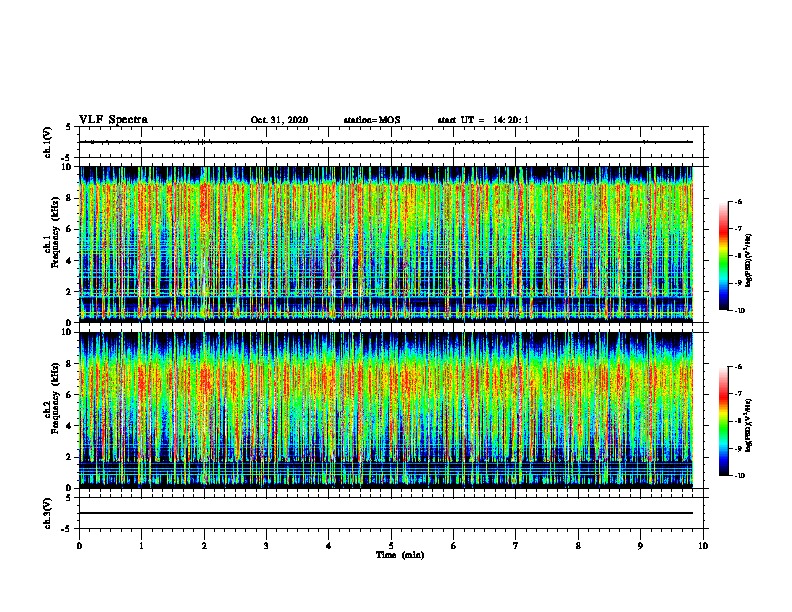Click the 'ch.1(V)' axis label

coord(48,142)
